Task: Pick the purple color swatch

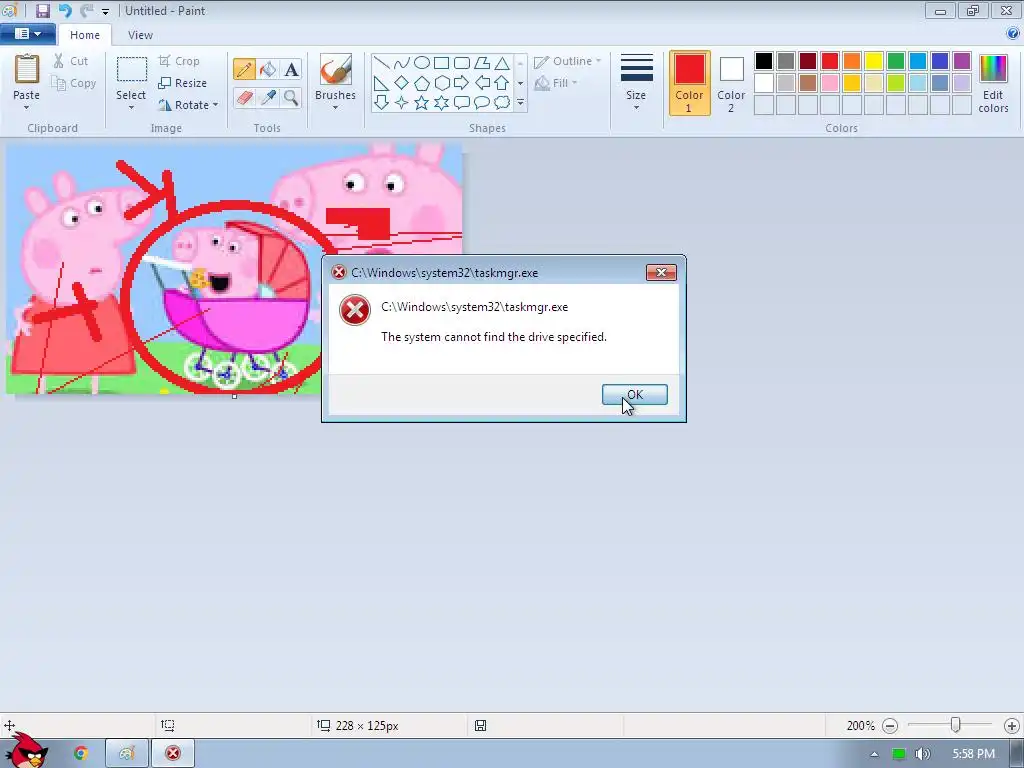Action: 962,61
